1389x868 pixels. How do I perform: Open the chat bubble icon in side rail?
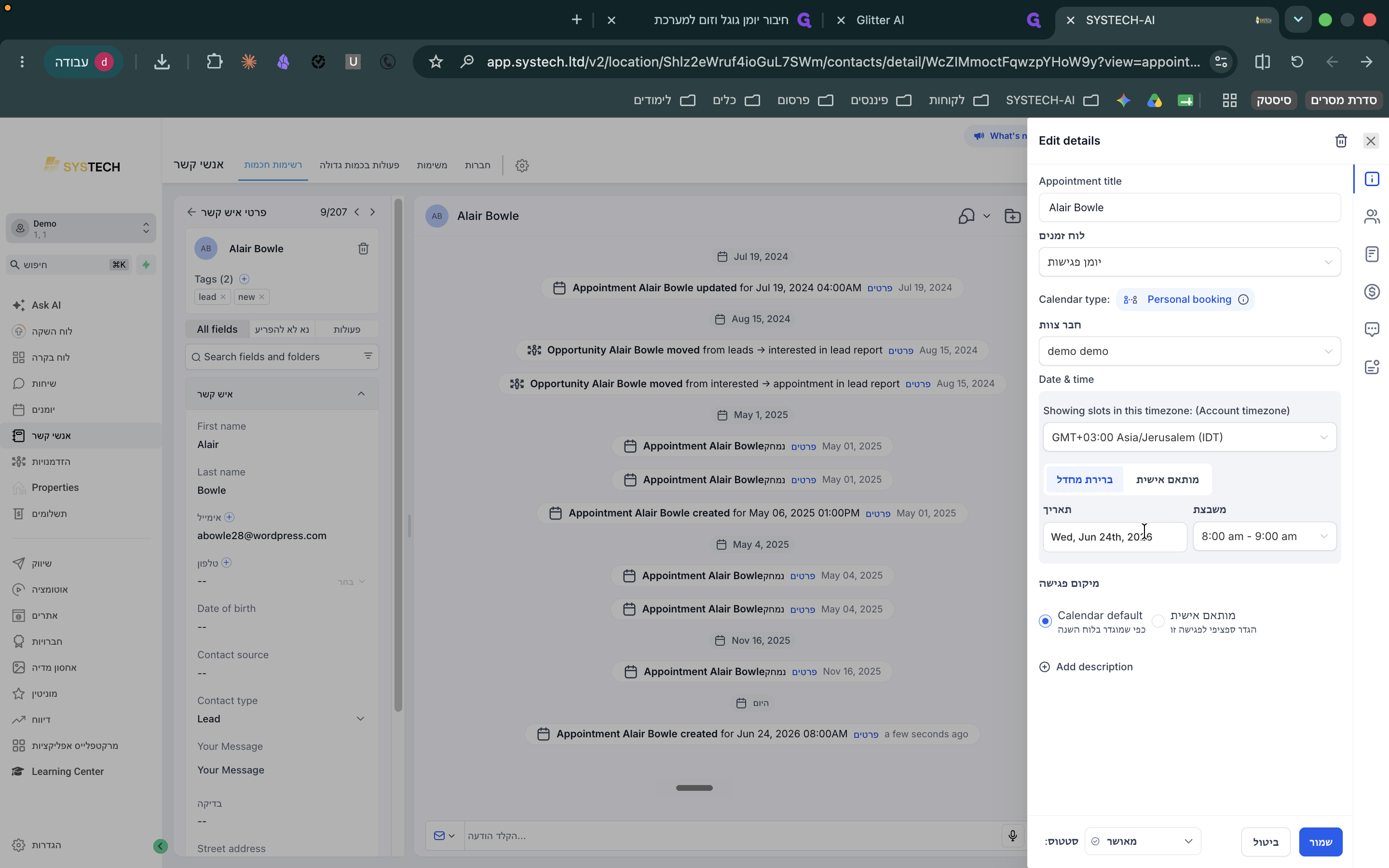click(x=1372, y=329)
